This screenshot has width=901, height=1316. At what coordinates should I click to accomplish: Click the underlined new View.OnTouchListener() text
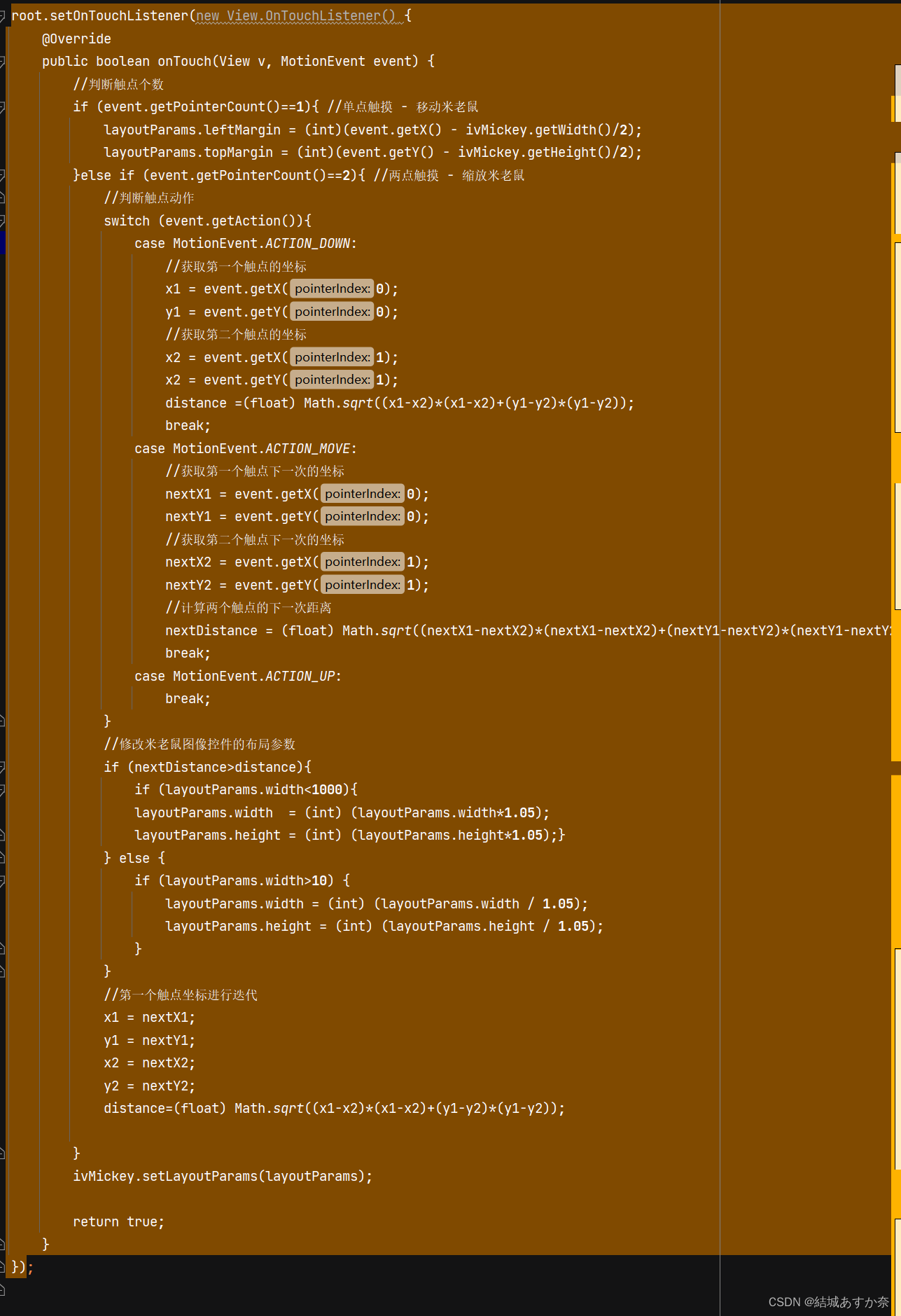[295, 15]
